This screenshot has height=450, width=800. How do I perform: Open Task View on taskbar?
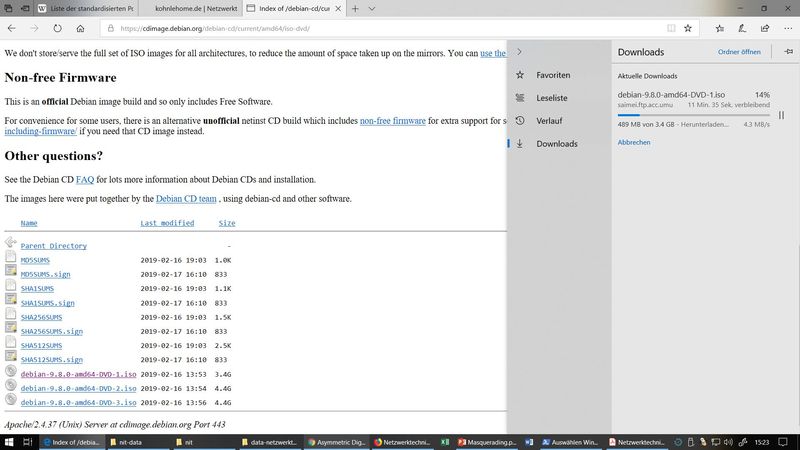[28, 442]
